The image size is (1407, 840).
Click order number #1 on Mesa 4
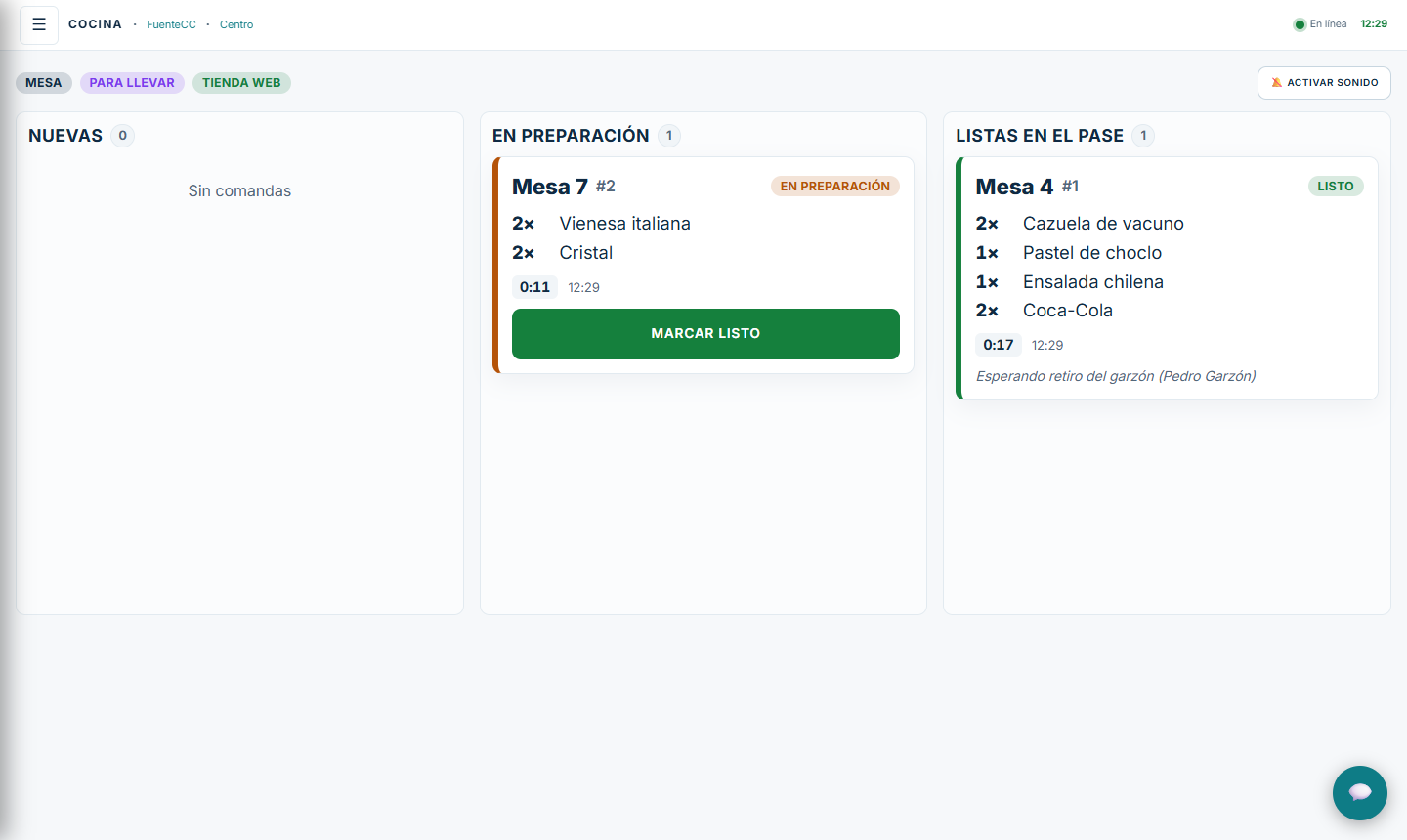click(x=1071, y=186)
